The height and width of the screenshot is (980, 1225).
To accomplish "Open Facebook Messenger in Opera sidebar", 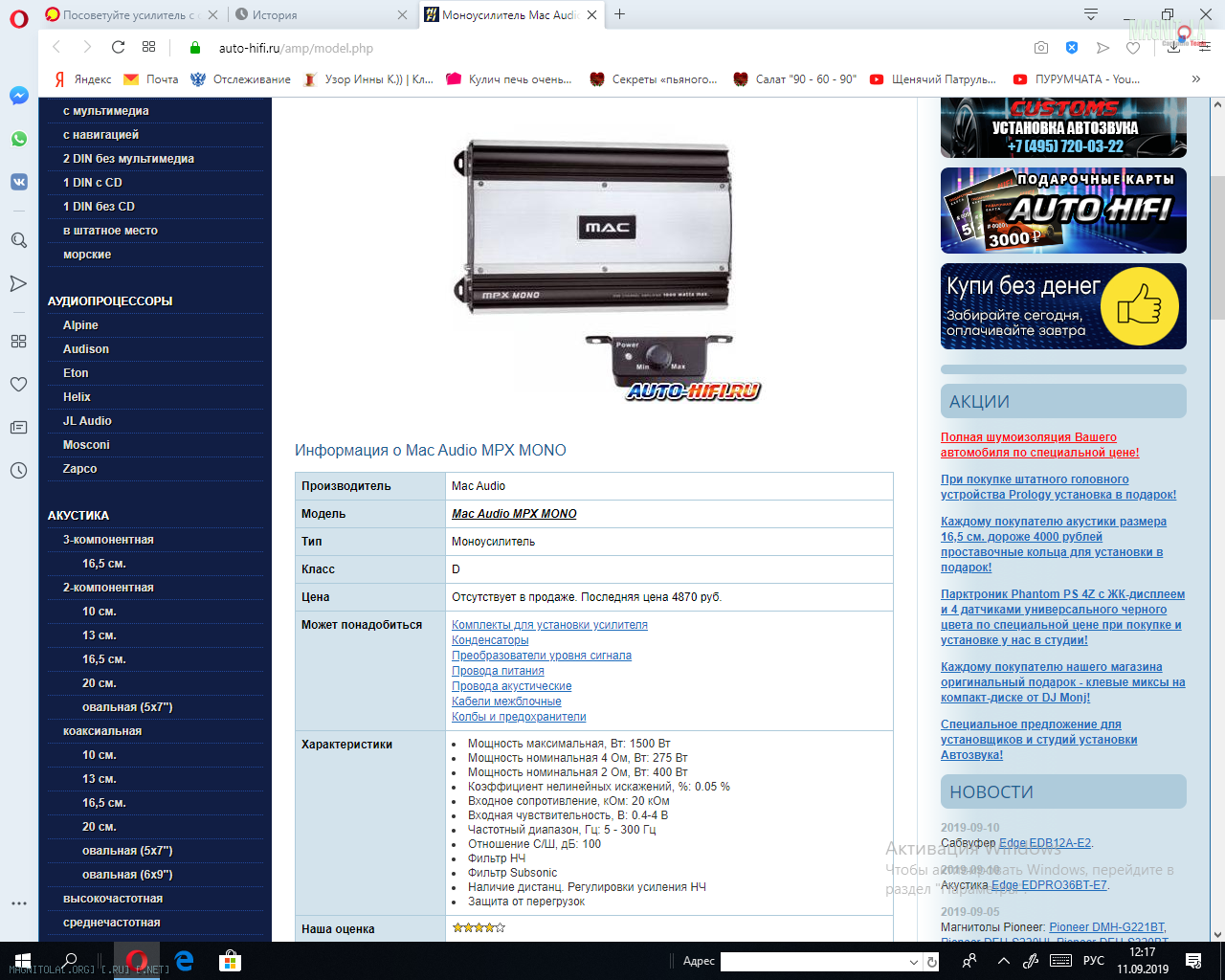I will 19,96.
